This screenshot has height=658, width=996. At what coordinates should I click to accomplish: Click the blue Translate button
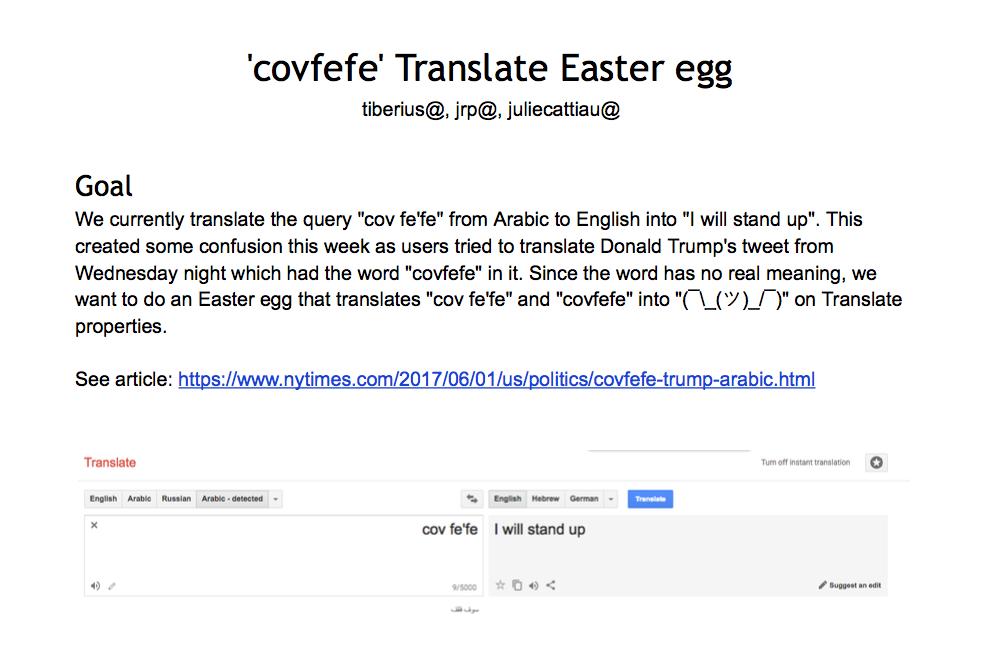(x=650, y=499)
